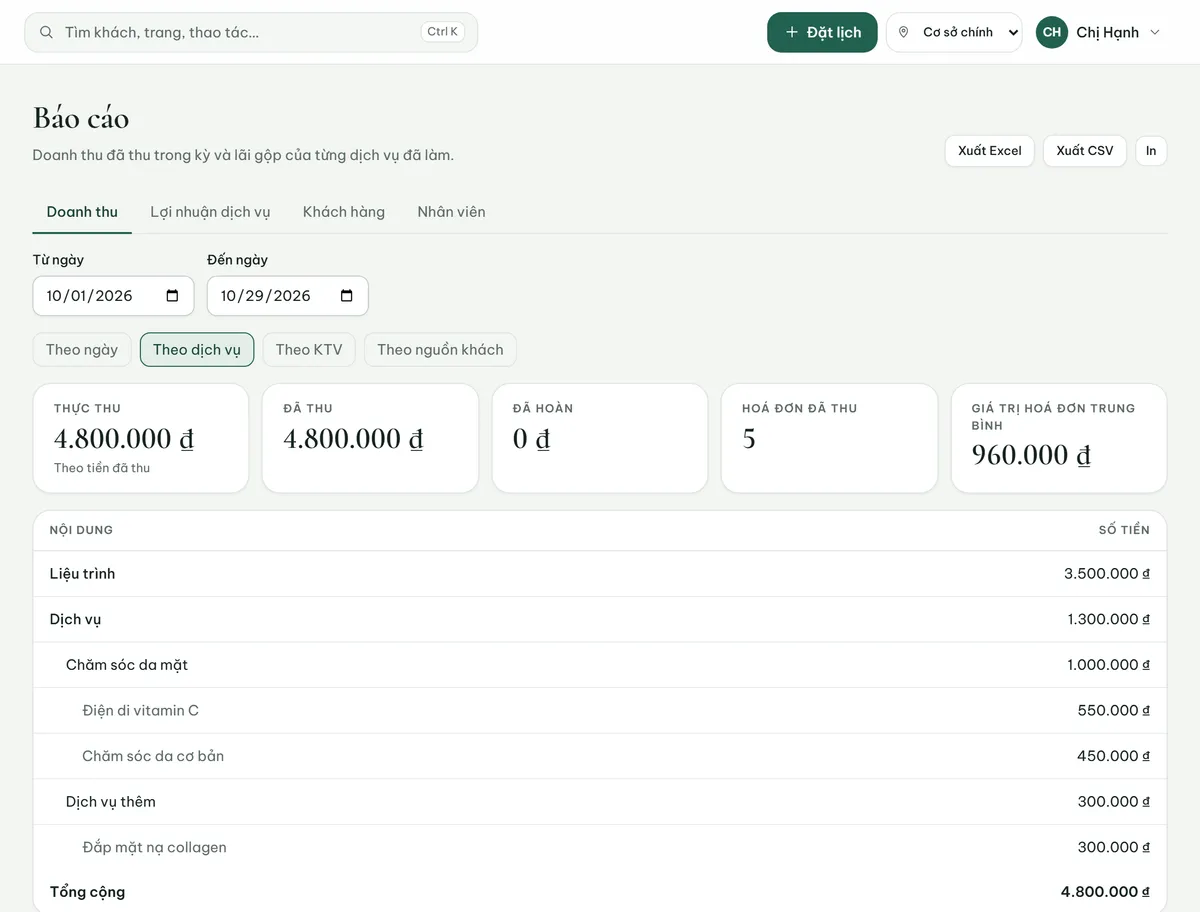Click the Đến ngày date field
The width and height of the screenshot is (1200, 912).
(x=288, y=296)
